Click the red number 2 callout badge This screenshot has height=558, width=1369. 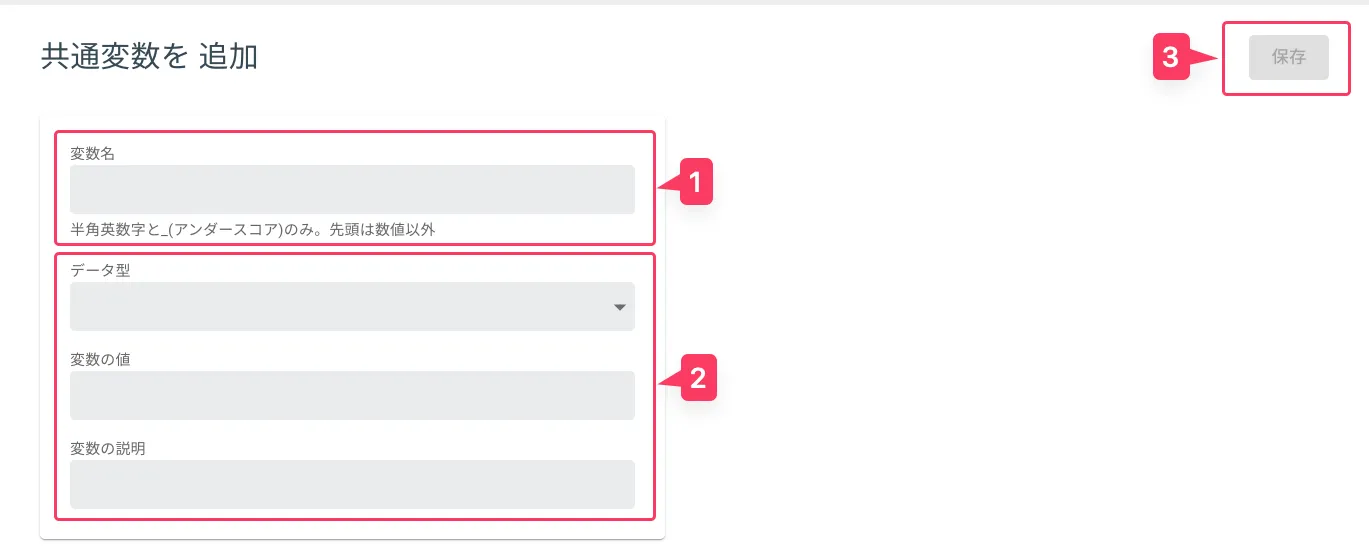point(699,378)
